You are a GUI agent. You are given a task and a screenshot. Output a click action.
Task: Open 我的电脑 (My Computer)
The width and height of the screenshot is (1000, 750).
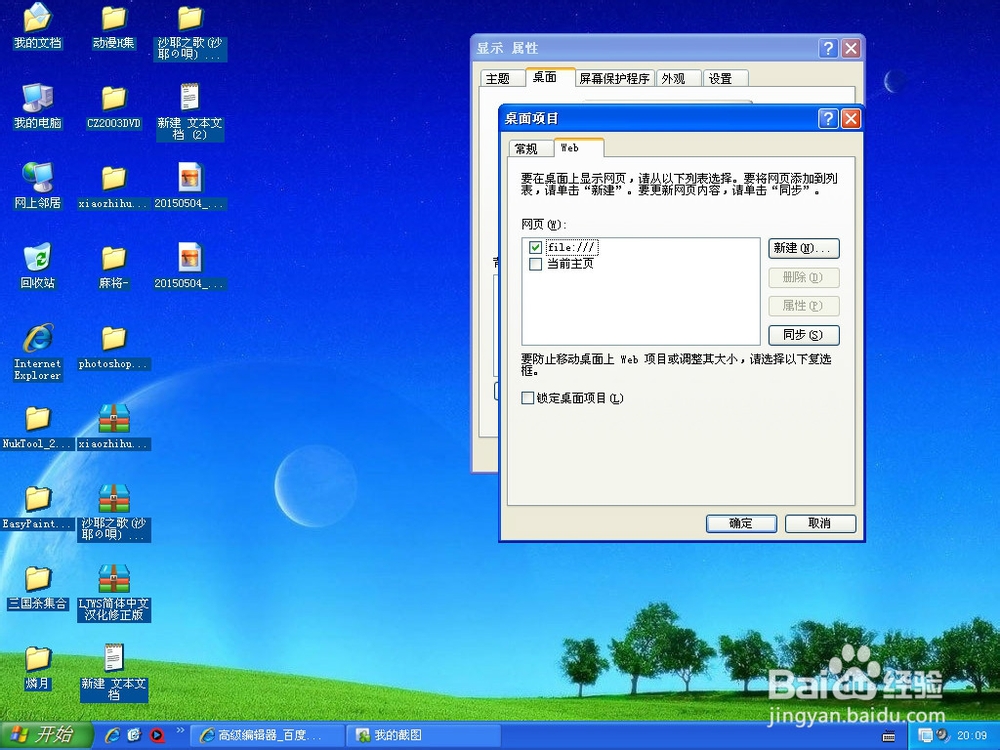[37, 100]
